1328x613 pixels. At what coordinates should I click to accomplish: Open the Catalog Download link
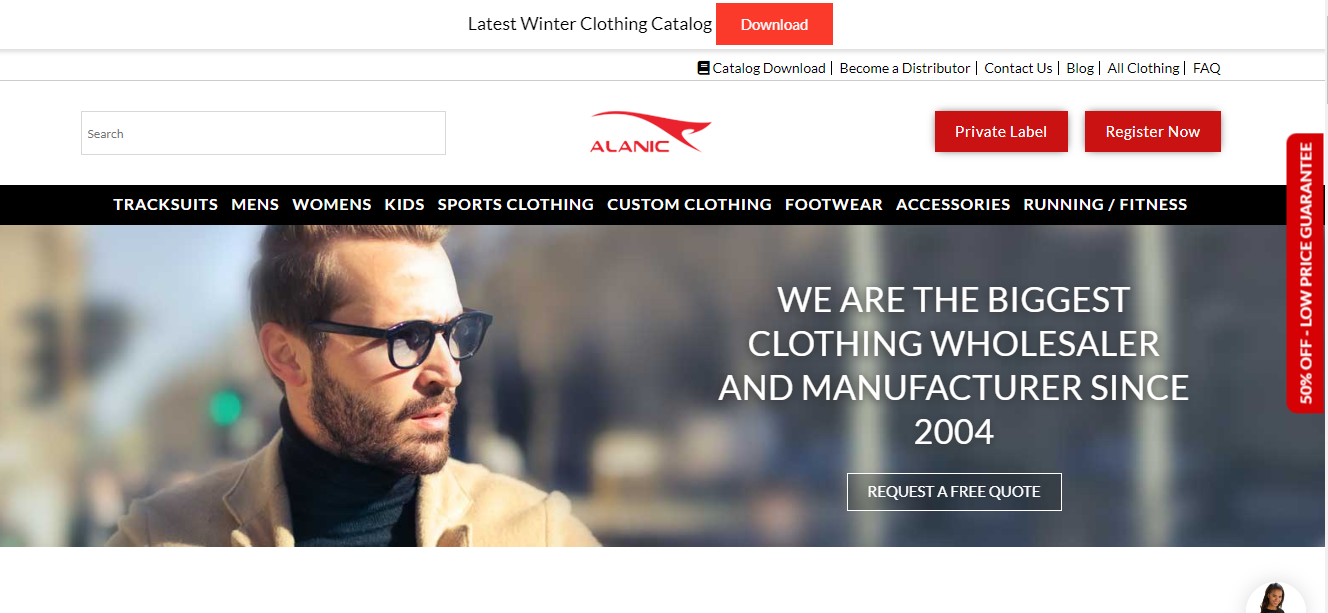click(x=768, y=68)
